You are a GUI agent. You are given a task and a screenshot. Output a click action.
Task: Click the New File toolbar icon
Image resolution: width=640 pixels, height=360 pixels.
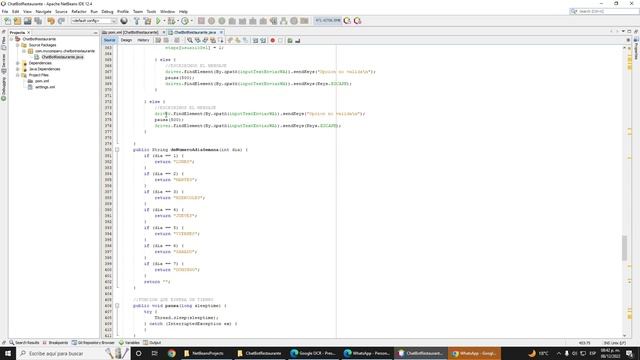[x=7, y=21]
